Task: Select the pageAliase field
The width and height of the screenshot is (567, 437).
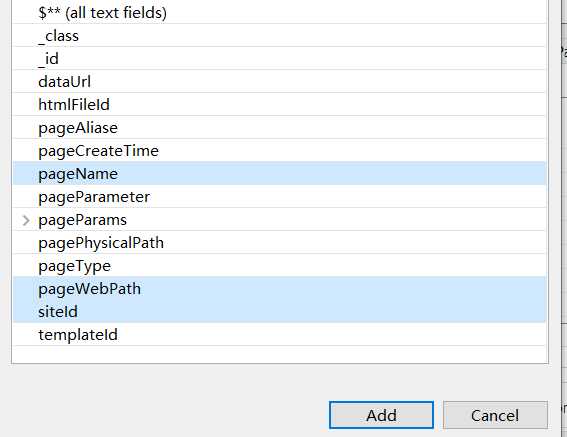Action: click(279, 127)
